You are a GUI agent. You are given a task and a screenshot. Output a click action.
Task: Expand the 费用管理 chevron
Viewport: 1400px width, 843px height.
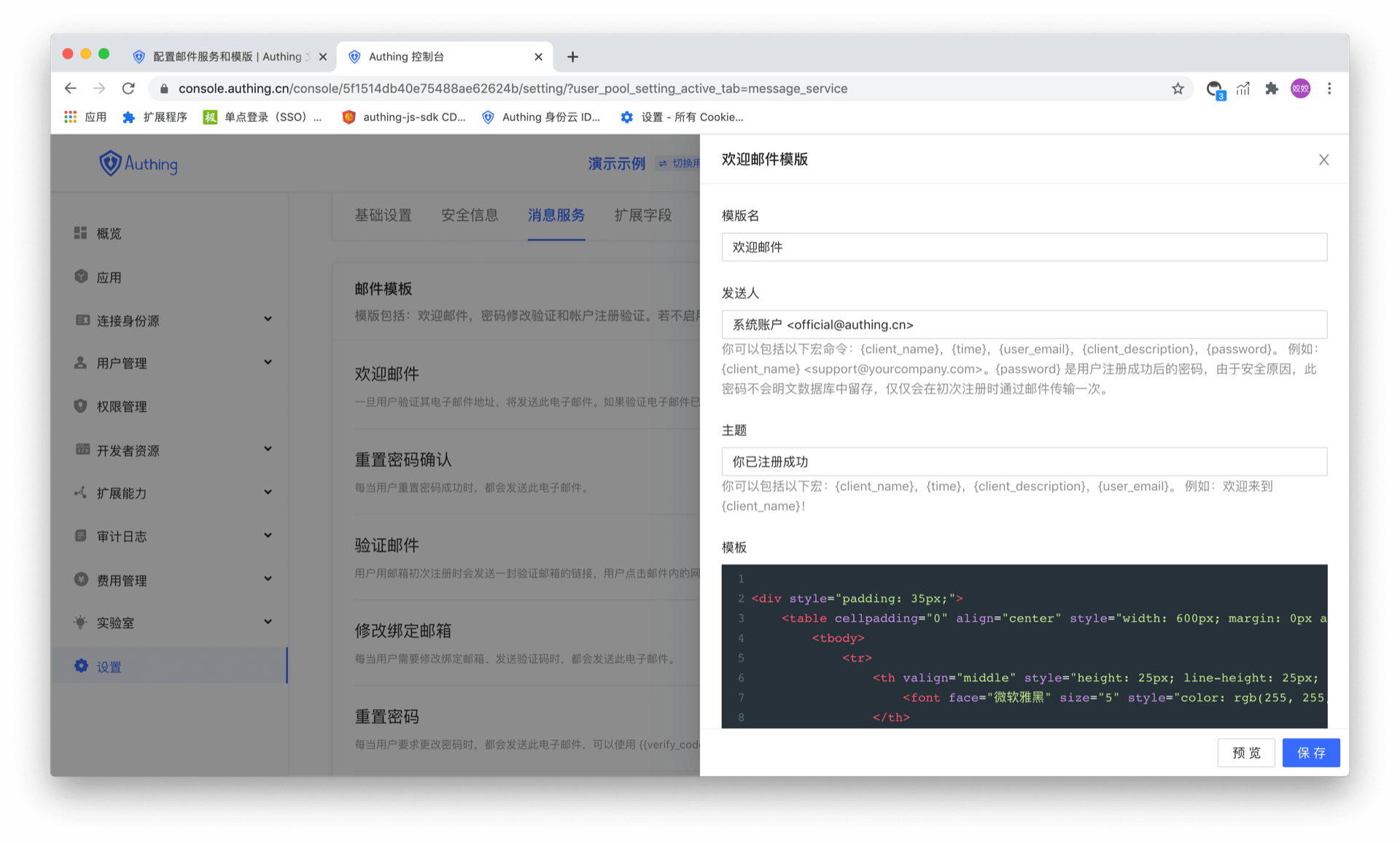coord(268,578)
